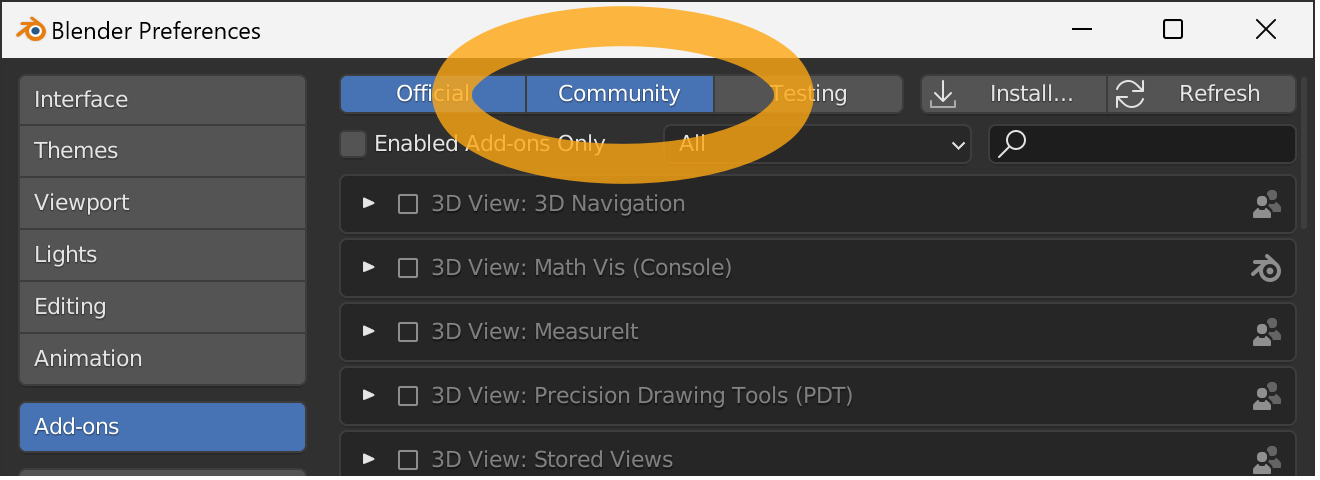The height and width of the screenshot is (480, 1320).
Task: Click the Refresh circular arrows icon
Action: (x=1130, y=94)
